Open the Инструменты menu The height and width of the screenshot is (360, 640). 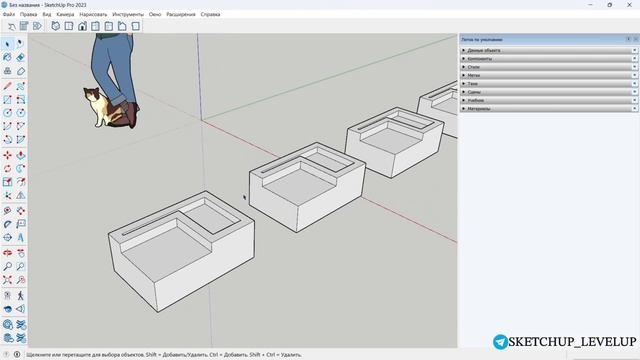tap(128, 14)
